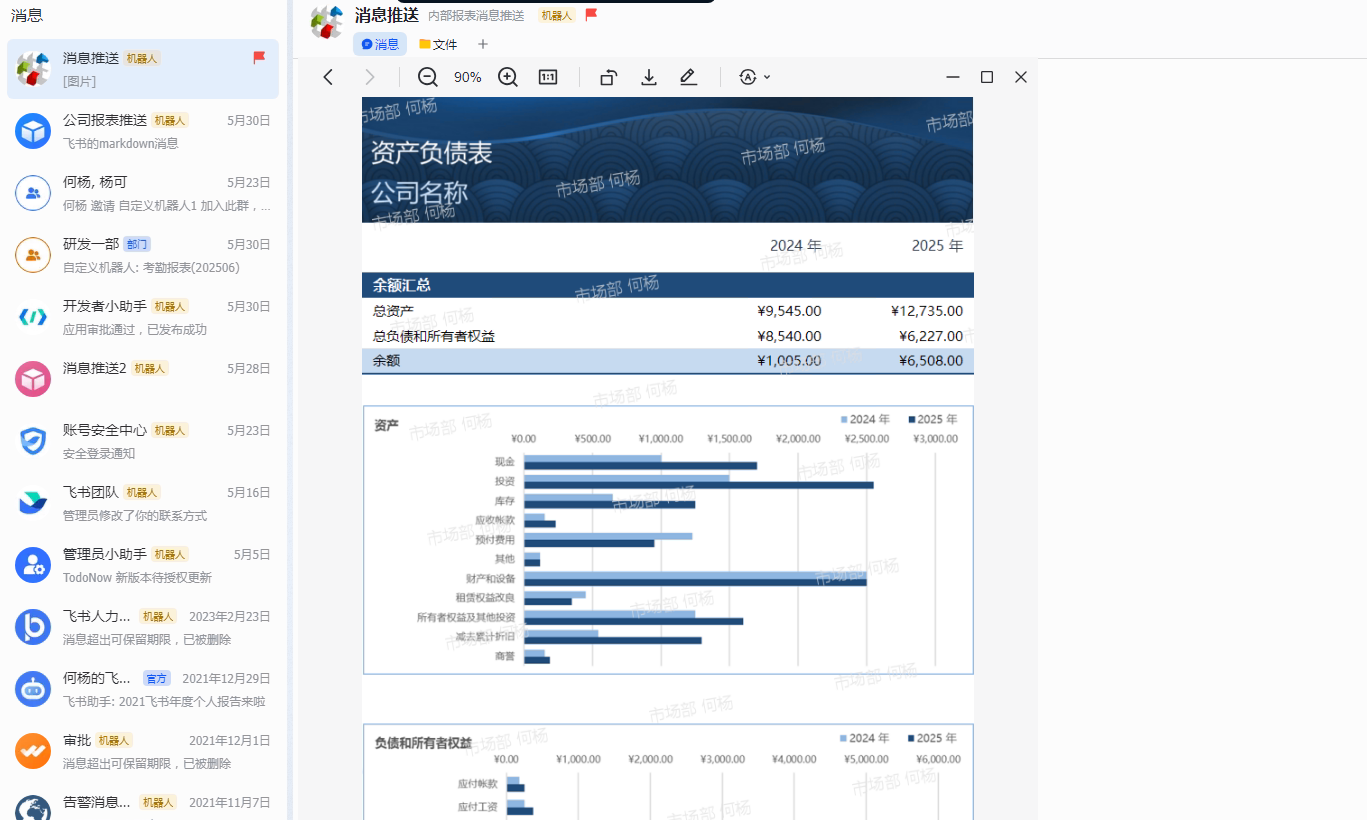Click the 消息推送 avatar in chat header
The height and width of the screenshot is (820, 1367).
[x=327, y=22]
